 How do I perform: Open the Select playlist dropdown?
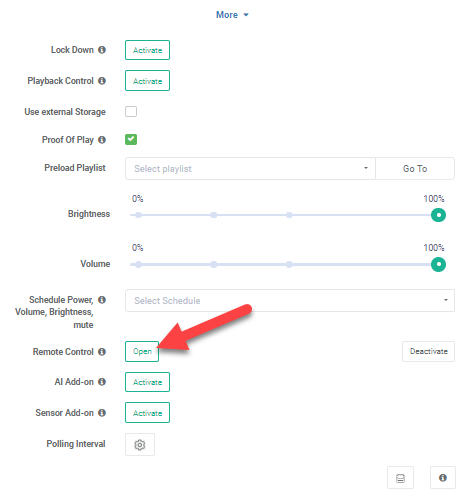[250, 169]
